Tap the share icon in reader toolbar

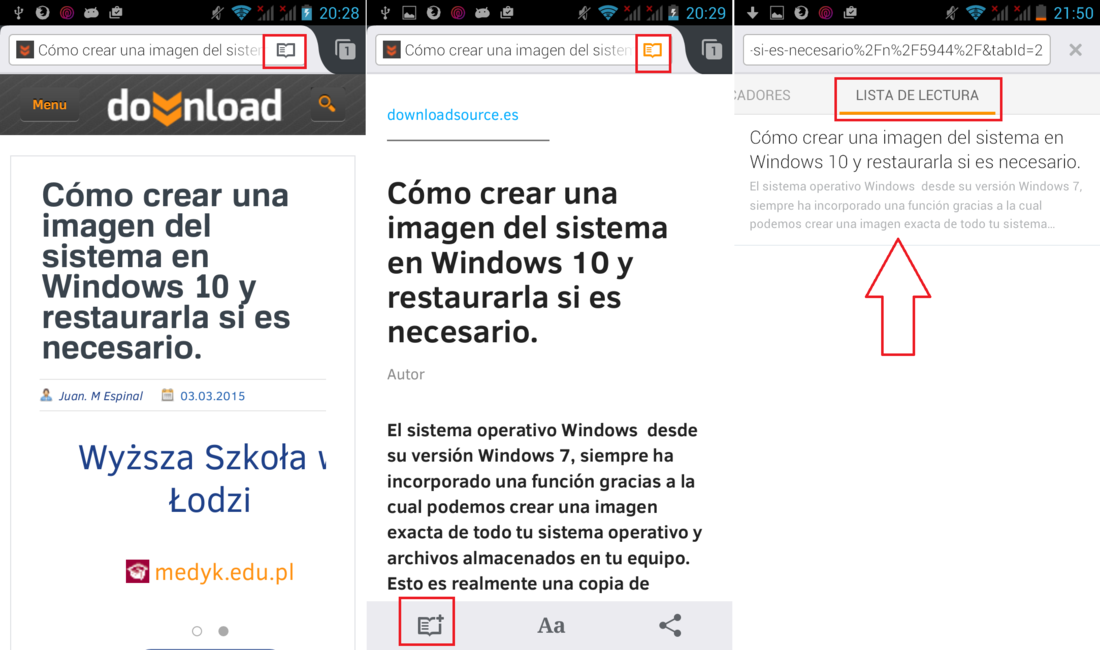coord(670,625)
